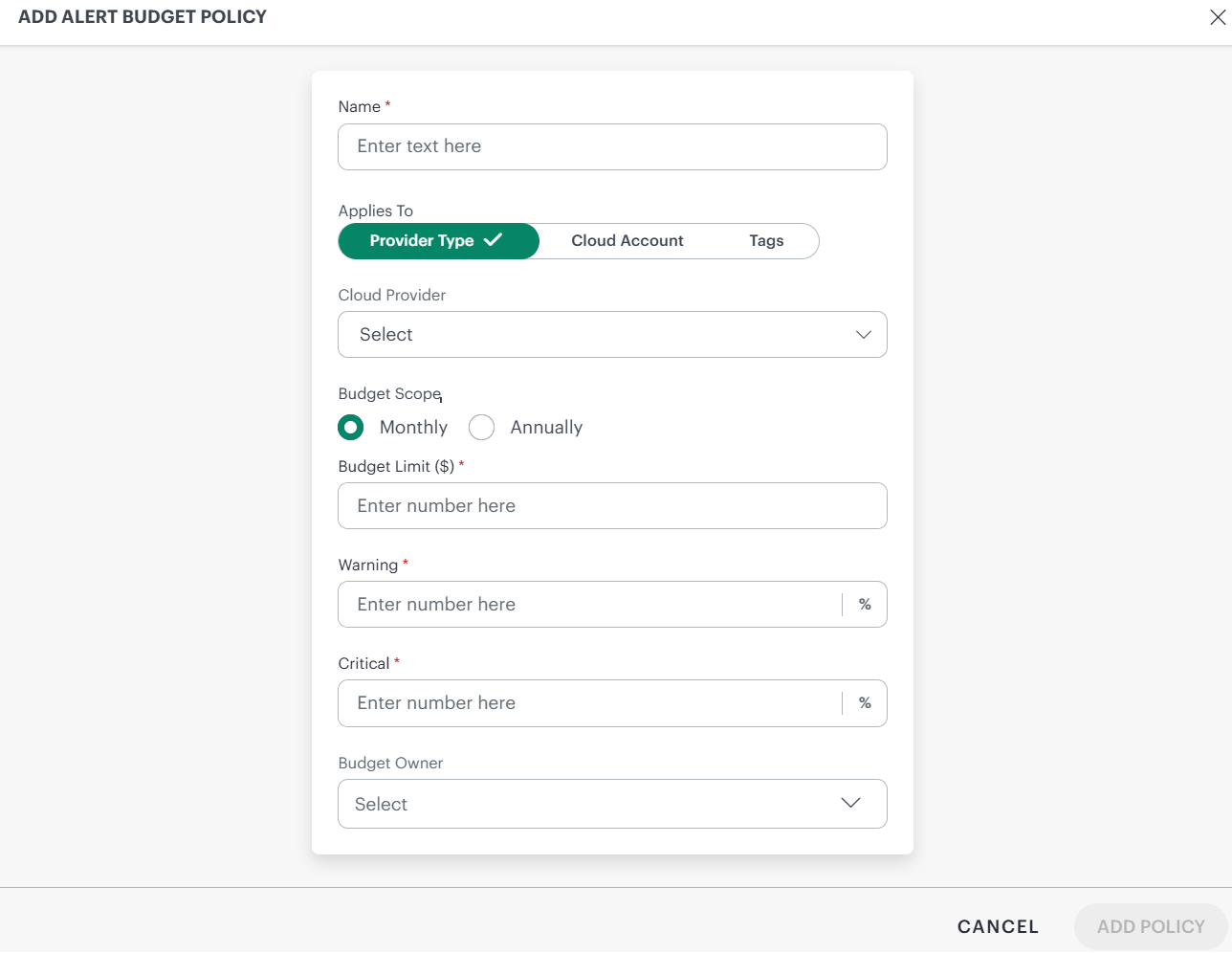Click the Cloud Provider dropdown chevron arrow
The image size is (1232, 954).
click(863, 335)
